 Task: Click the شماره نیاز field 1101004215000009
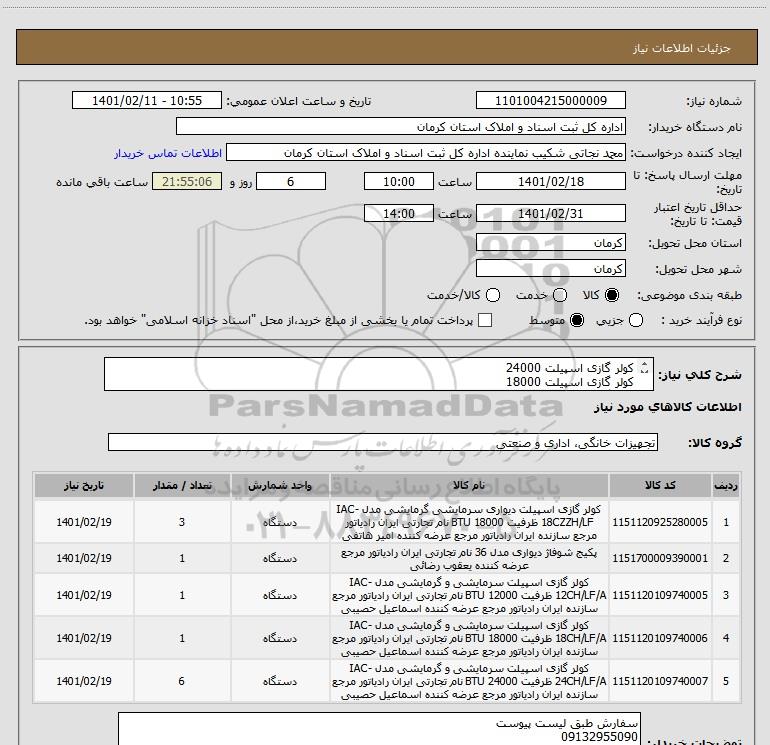[550, 100]
